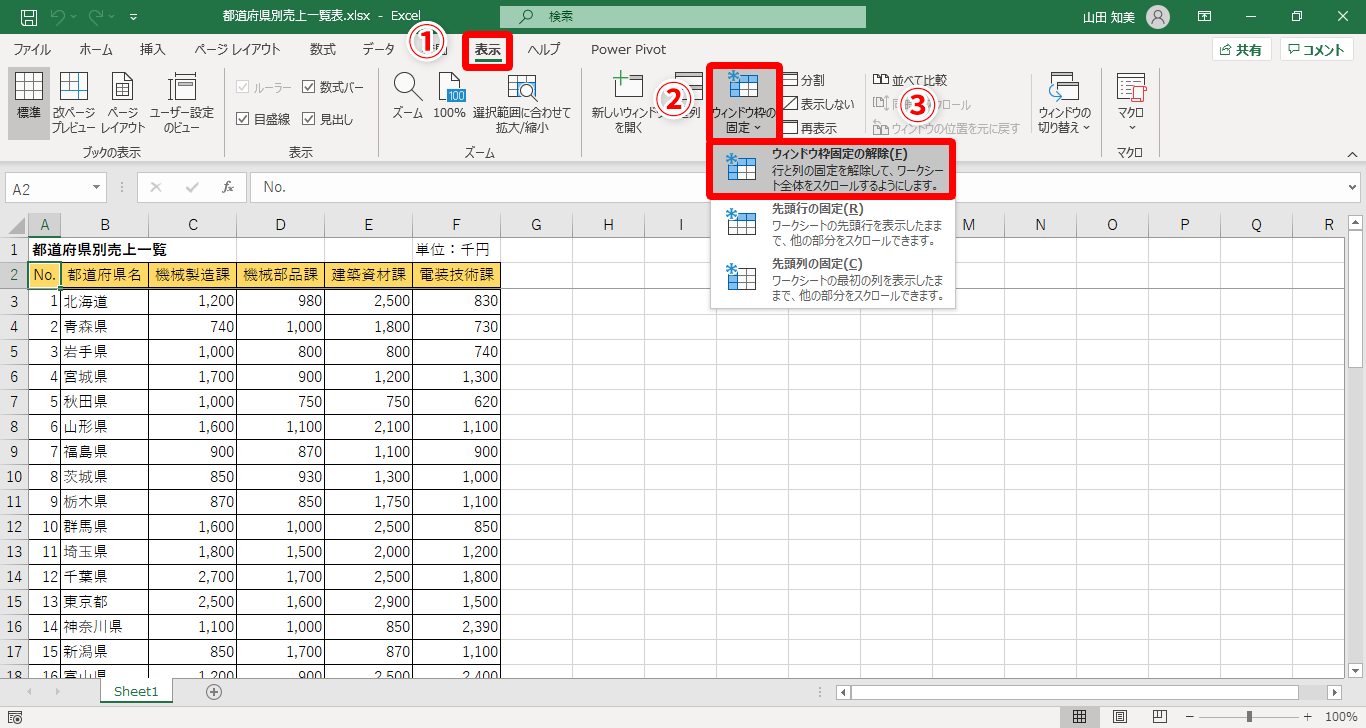
Task: Click the cell containing 東京都
Action: pyautogui.click(x=104, y=601)
